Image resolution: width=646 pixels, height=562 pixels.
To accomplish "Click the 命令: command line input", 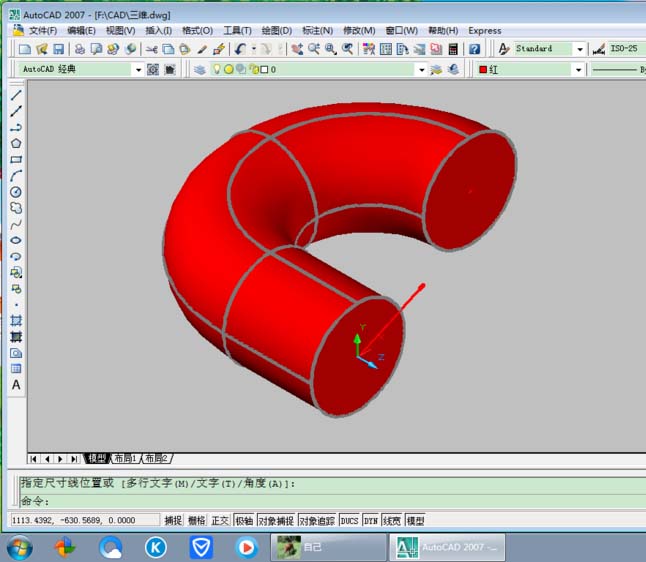I will coord(333,501).
